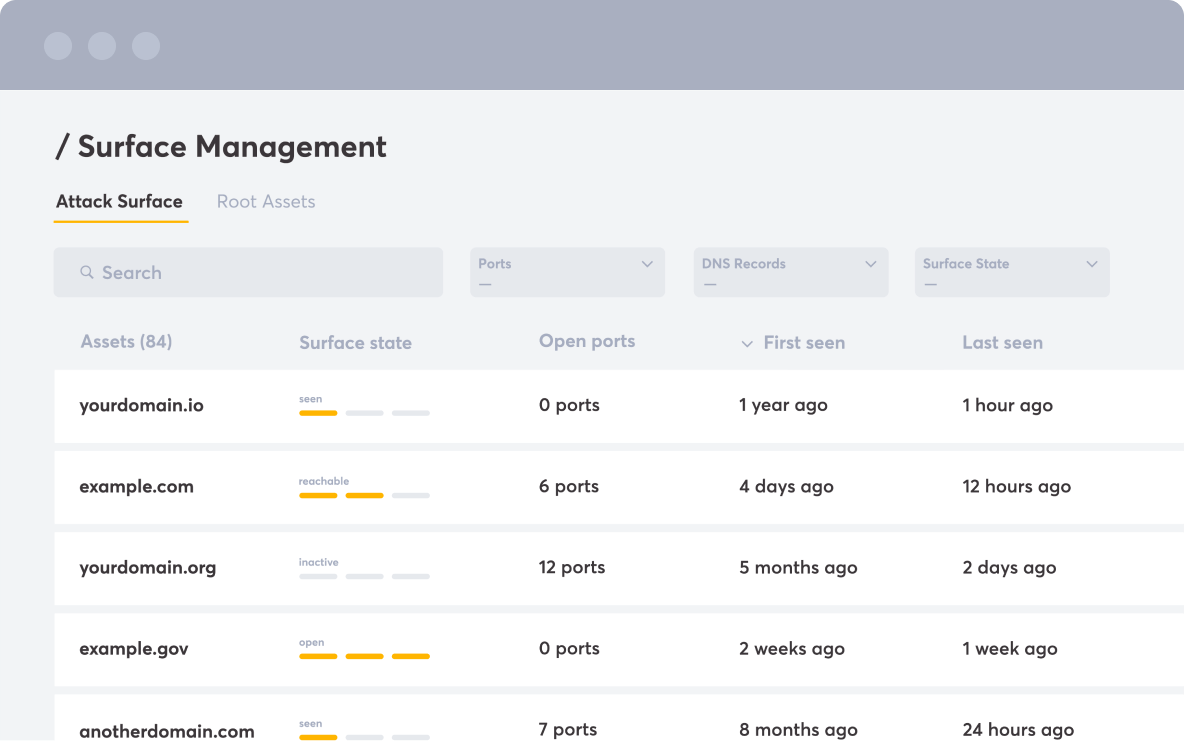Open the anotherdomain.com asset row
Screen dimensions: 1184x741
point(619,718)
